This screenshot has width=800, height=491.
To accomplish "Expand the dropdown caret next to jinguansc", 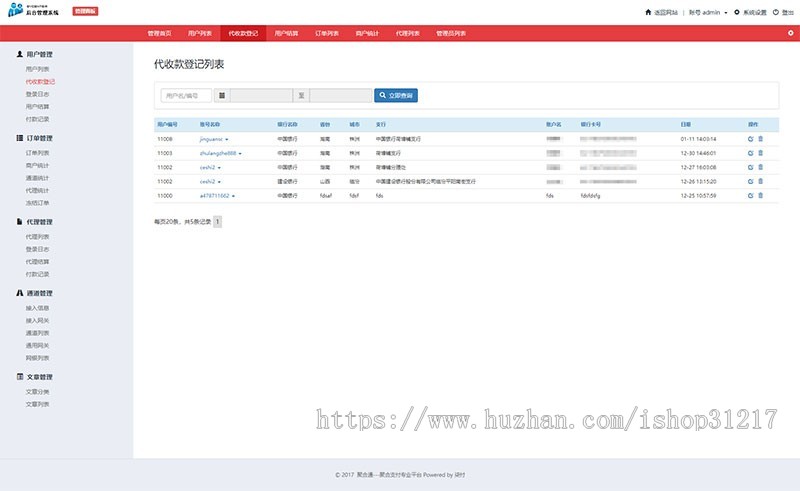I will pos(227,139).
